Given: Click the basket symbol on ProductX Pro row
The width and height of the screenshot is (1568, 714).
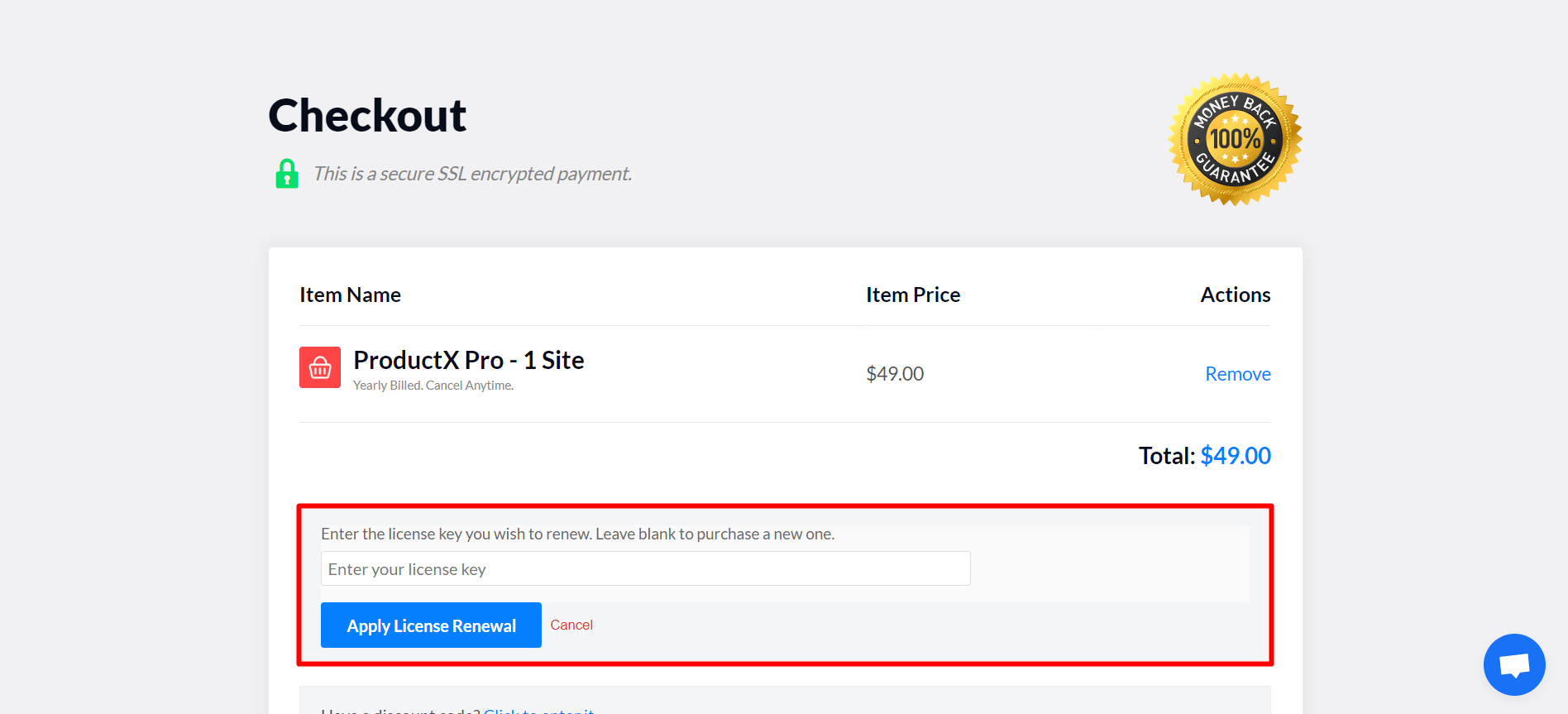Looking at the screenshot, I should click(x=319, y=367).
